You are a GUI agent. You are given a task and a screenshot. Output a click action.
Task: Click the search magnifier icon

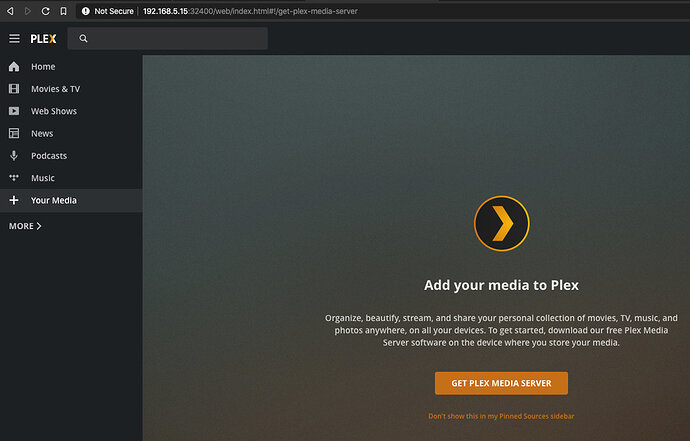coord(83,39)
